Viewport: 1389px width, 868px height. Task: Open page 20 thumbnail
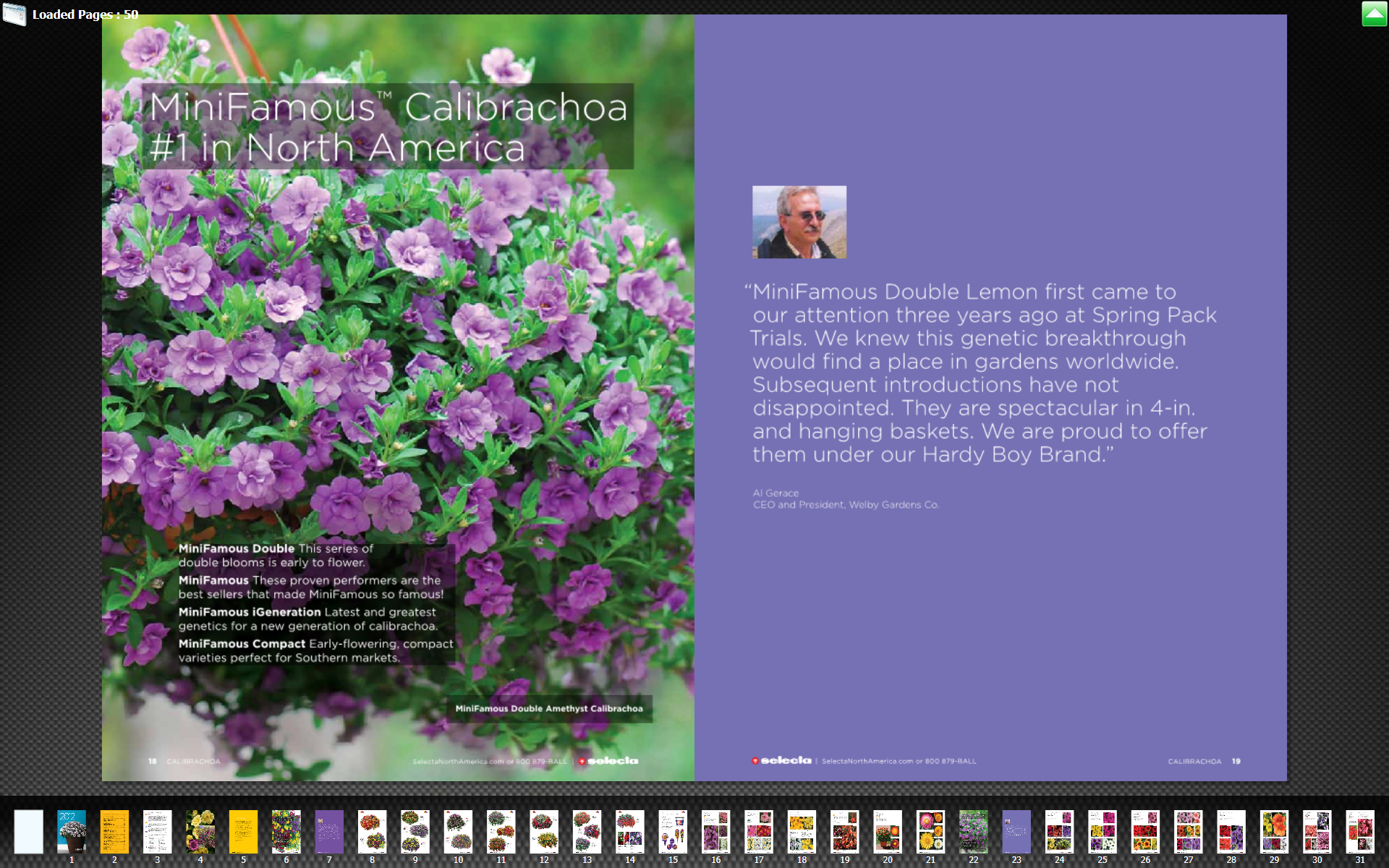pyautogui.click(x=888, y=832)
